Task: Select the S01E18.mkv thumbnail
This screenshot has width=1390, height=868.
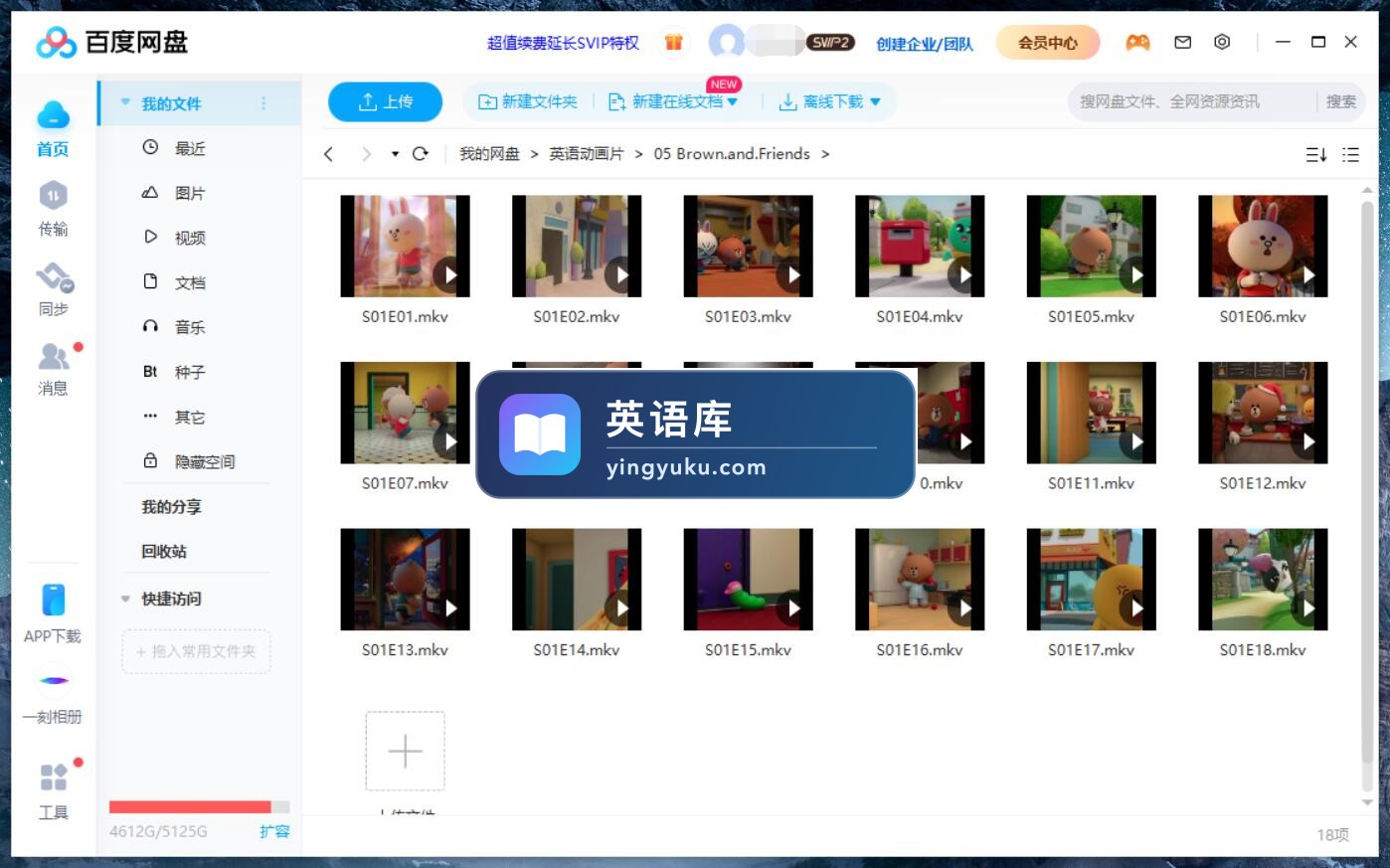Action: point(1263,580)
